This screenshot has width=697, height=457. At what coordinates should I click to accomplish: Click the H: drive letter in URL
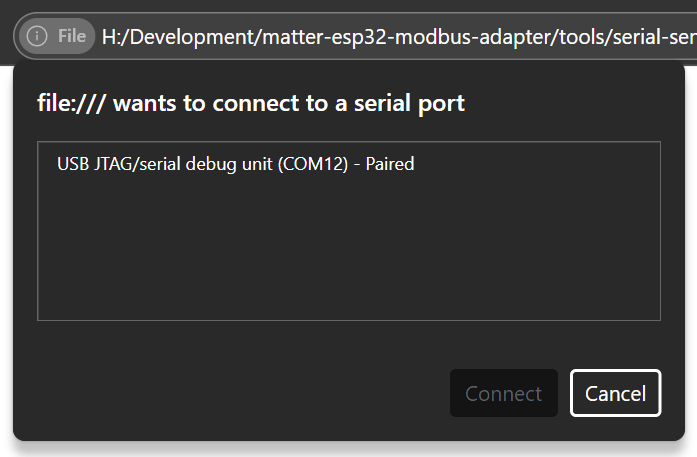click(x=110, y=37)
